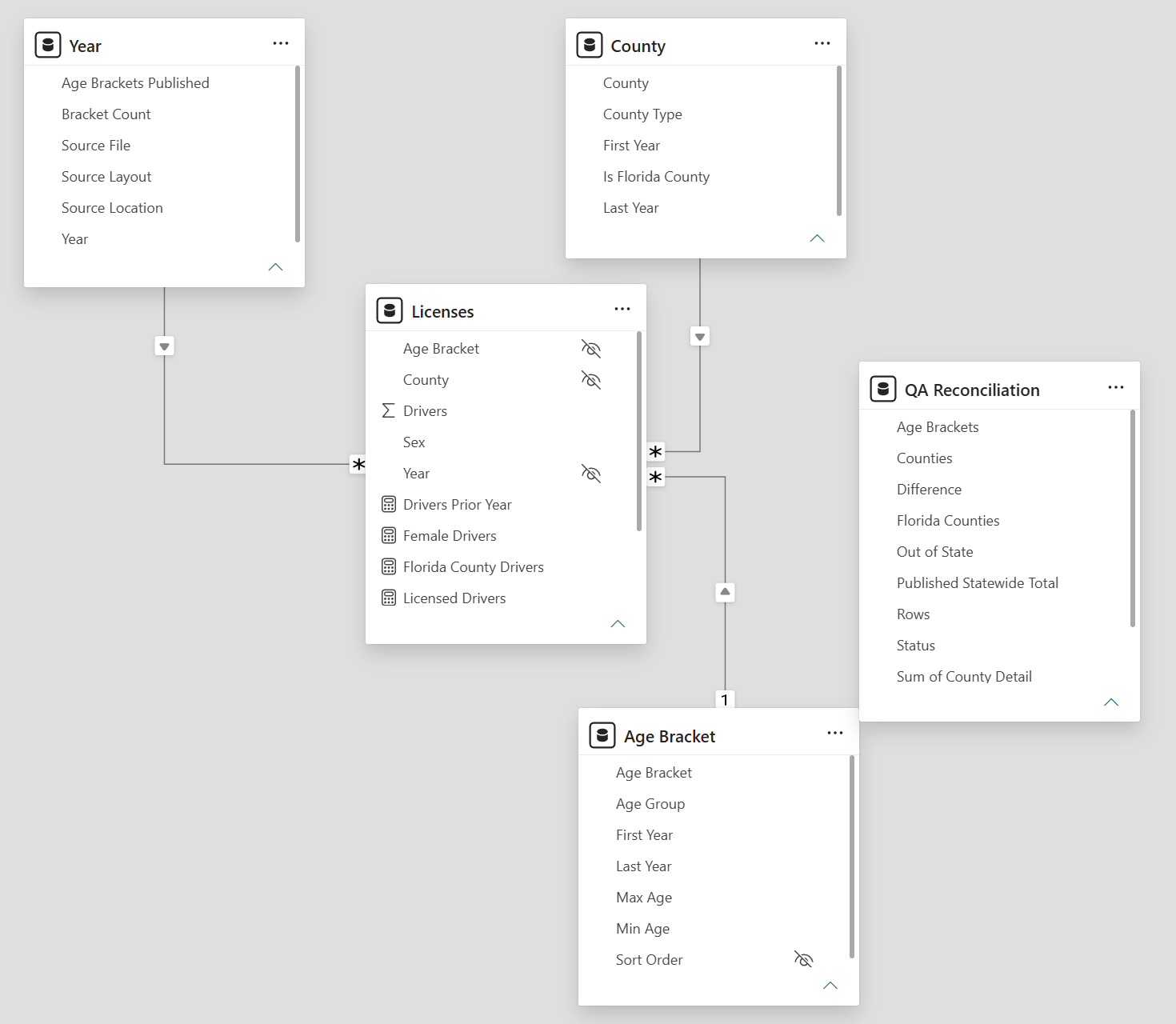Collapse the QA Reconciliation table card
The height and width of the screenshot is (1024, 1176).
point(1111,702)
